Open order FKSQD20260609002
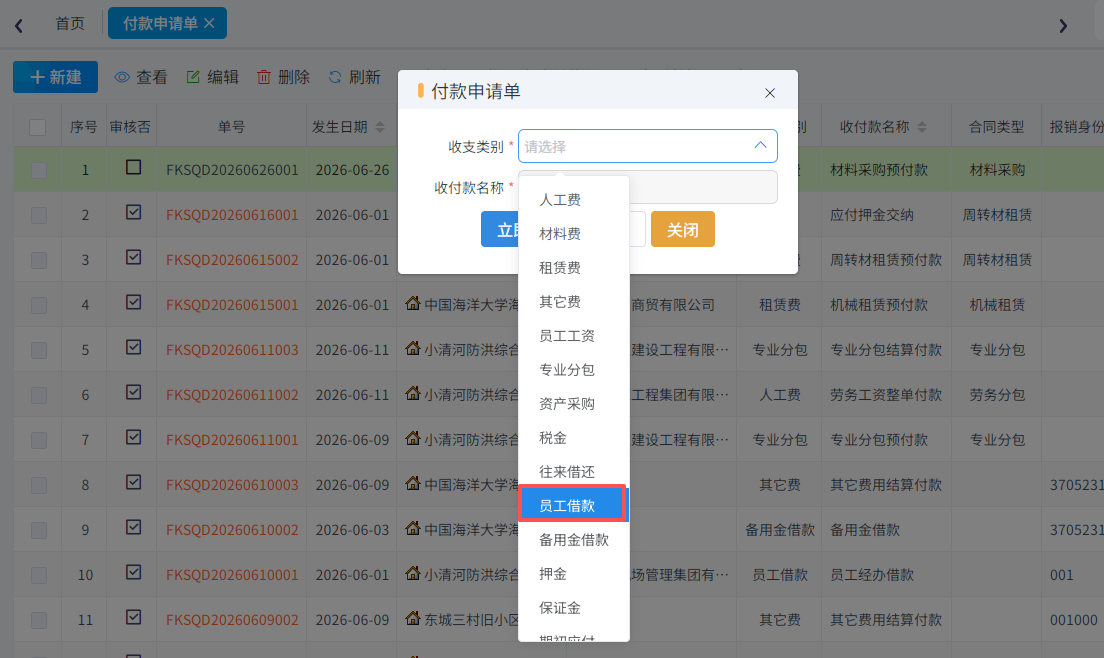 tap(232, 621)
